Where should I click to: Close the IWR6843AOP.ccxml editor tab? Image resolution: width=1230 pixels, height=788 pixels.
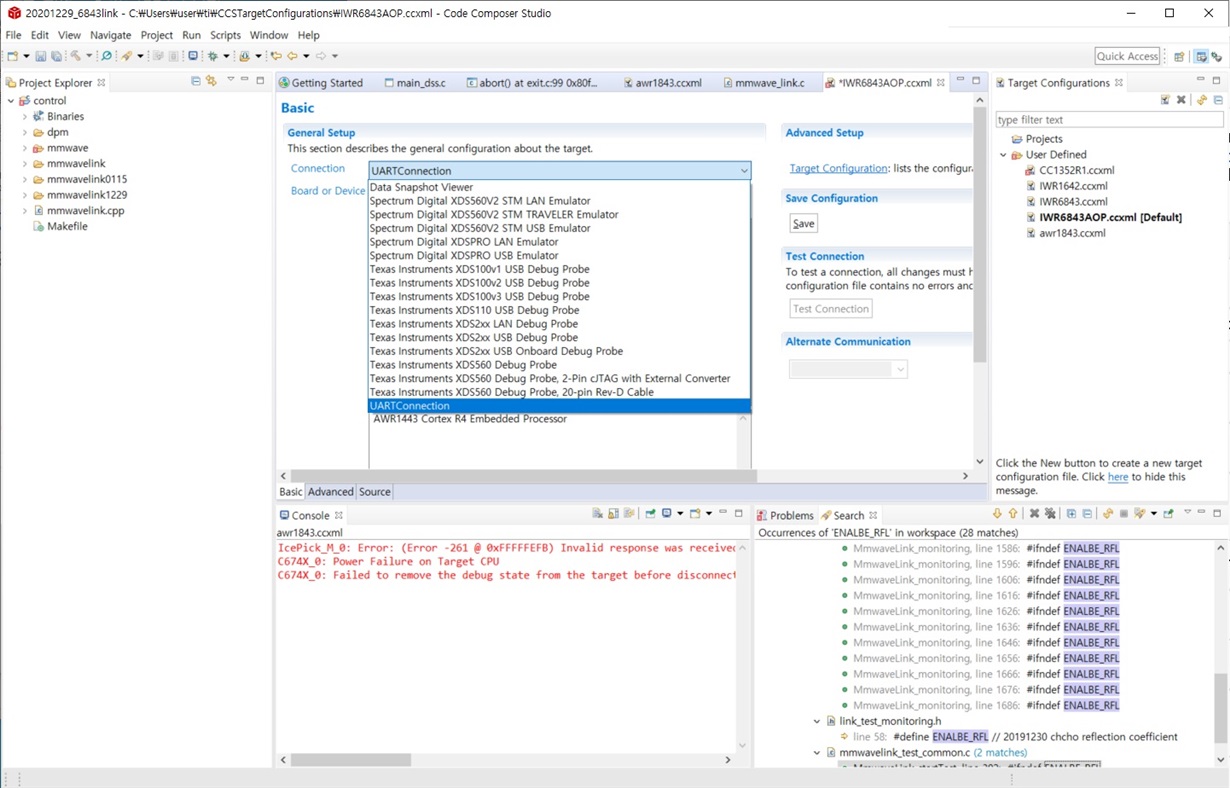(941, 83)
